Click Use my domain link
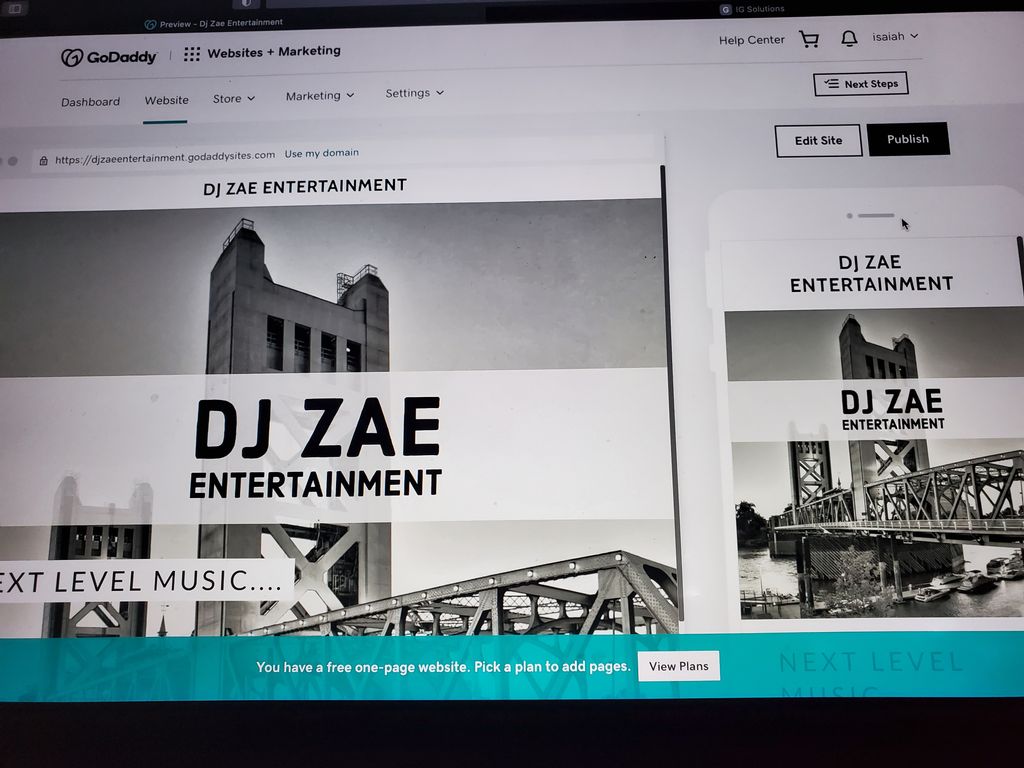Screen dimensions: 1024x768 (321, 153)
